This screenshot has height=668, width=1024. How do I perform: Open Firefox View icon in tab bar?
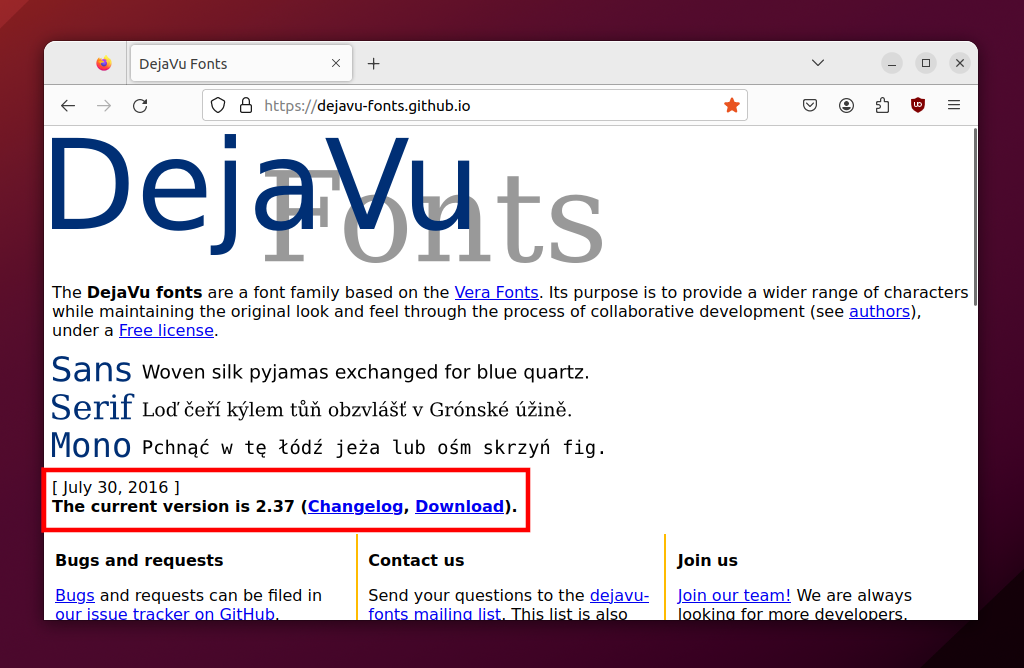coord(103,63)
